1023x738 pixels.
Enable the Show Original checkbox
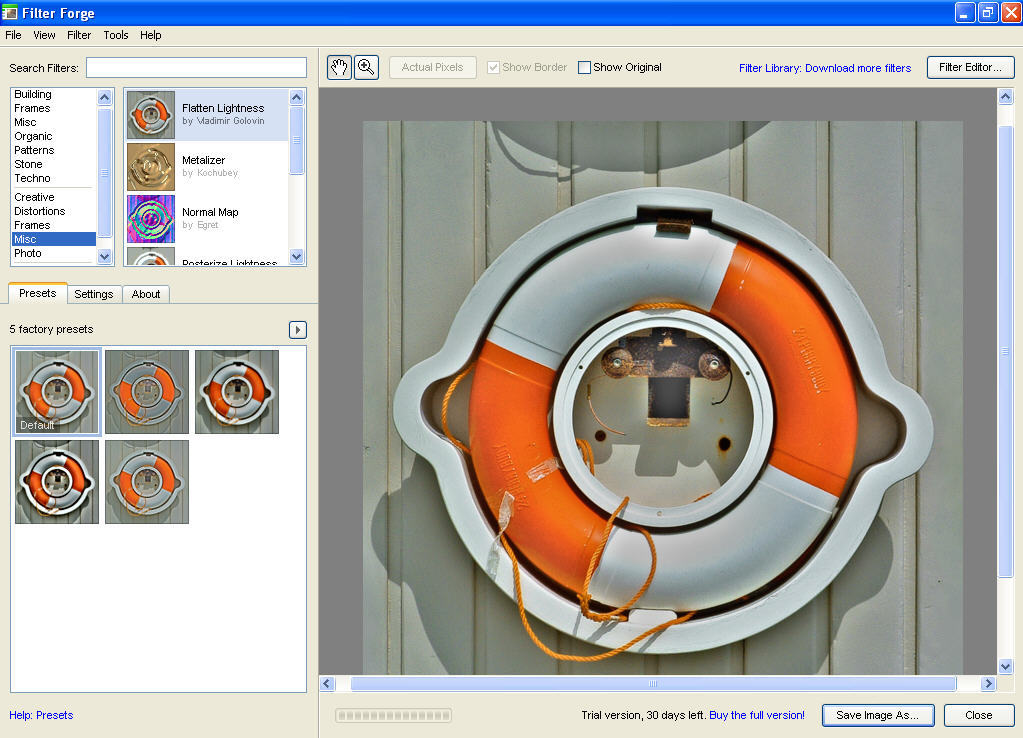pos(585,67)
